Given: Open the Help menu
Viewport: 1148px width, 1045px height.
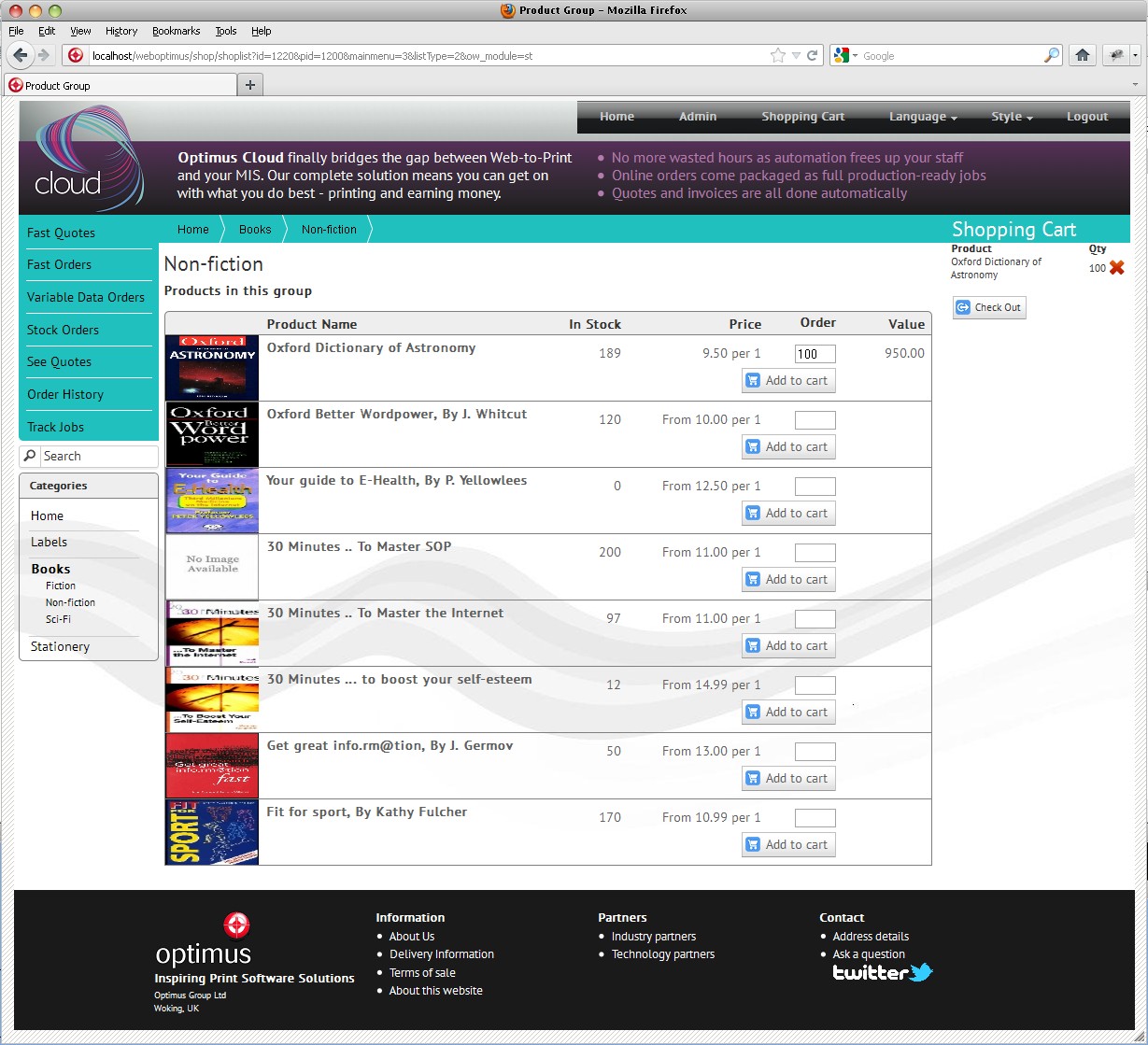Looking at the screenshot, I should click(x=262, y=31).
